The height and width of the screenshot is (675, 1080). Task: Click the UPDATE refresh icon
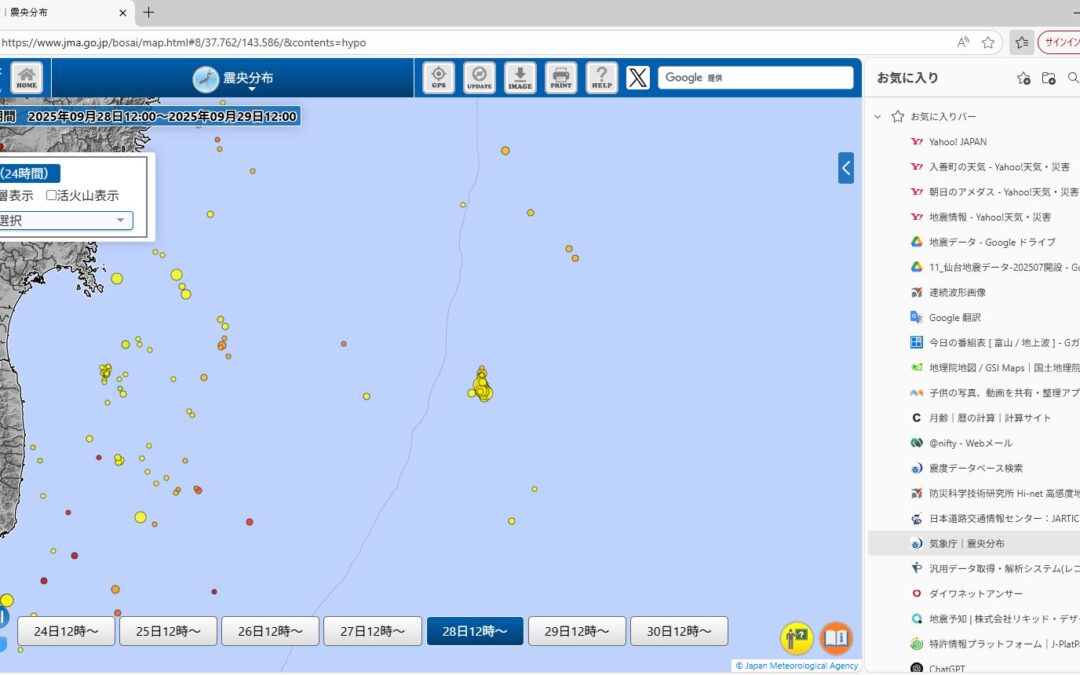coord(480,78)
